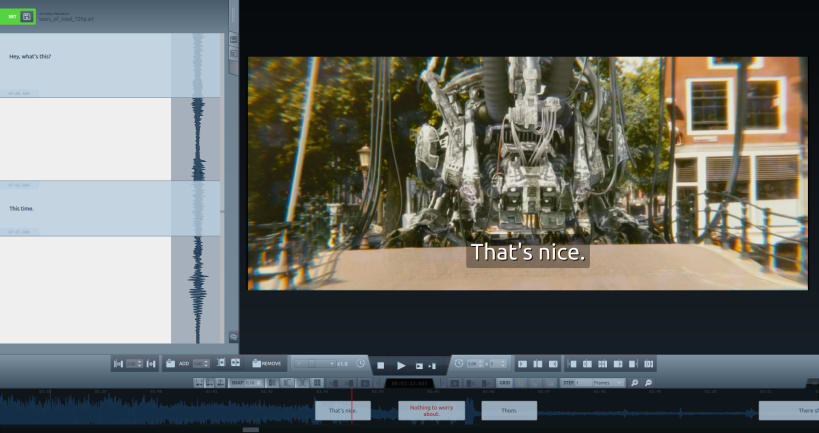Open the playback speed dropdown
This screenshot has height=433, width=819.
point(315,364)
